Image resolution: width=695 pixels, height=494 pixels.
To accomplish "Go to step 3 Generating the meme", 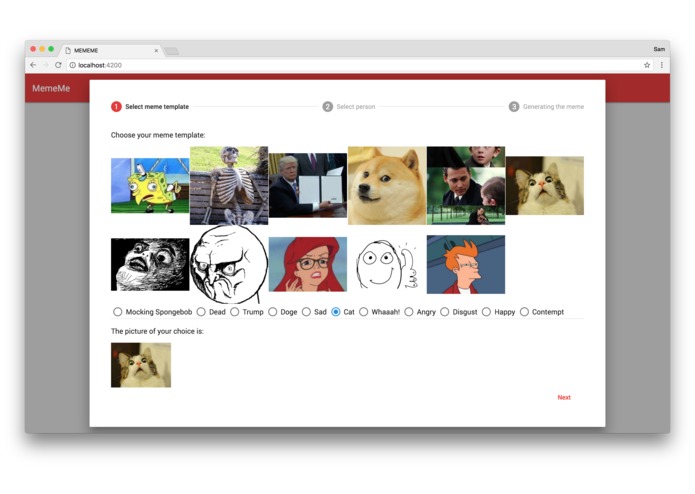I will pyautogui.click(x=546, y=107).
